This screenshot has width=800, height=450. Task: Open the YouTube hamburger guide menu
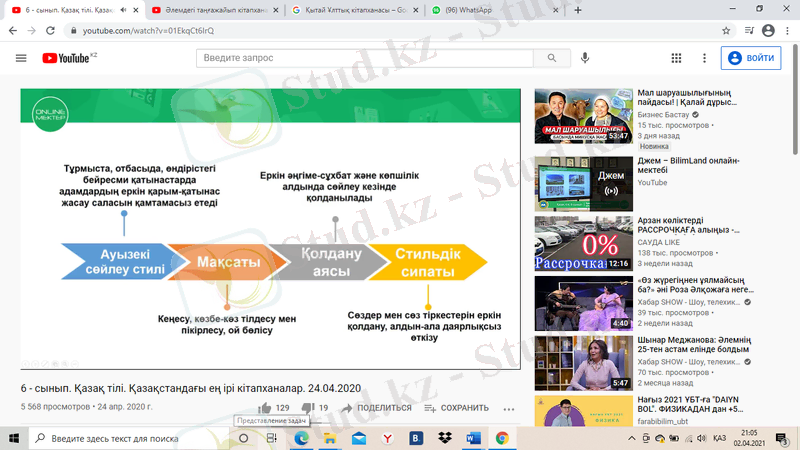tap(21, 58)
